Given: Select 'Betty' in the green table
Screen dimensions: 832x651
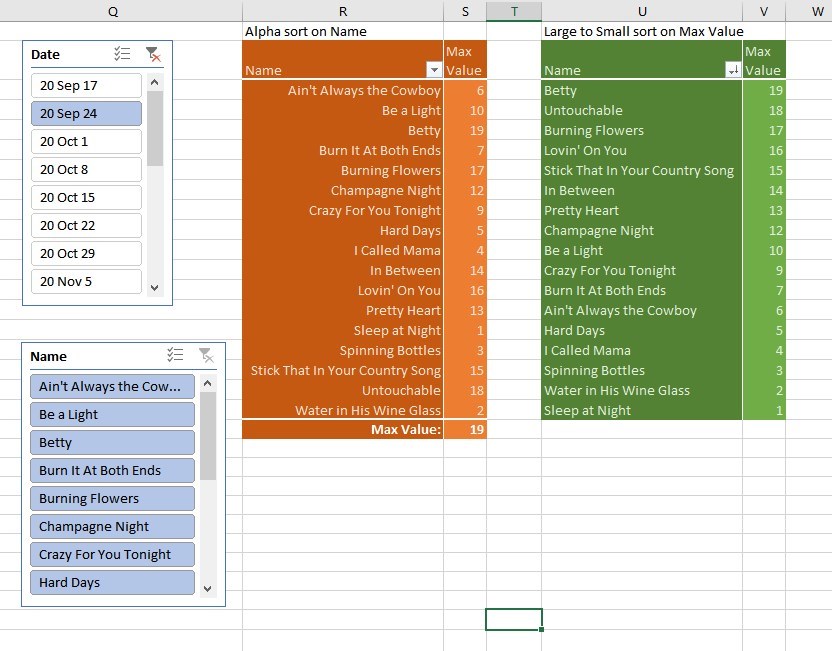Looking at the screenshot, I should tap(642, 90).
